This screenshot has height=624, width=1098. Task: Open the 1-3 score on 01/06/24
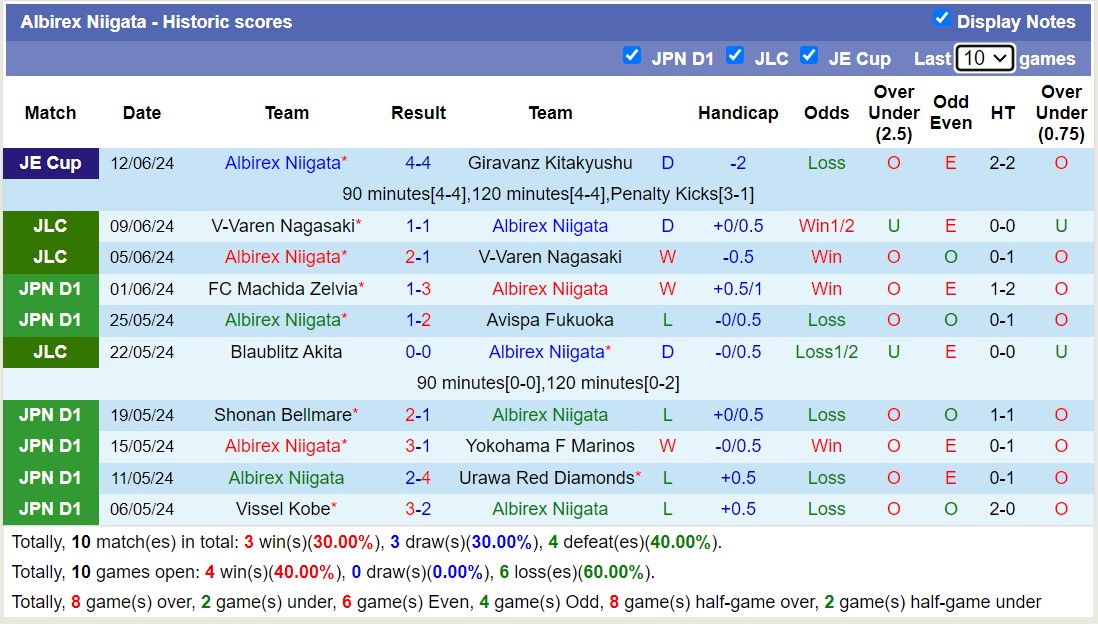tap(418, 289)
